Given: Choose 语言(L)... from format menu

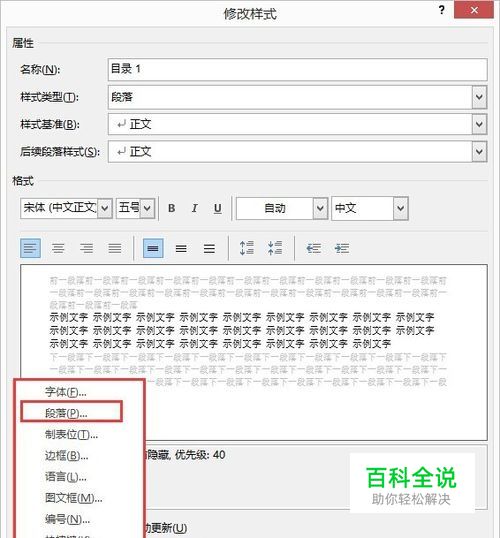Looking at the screenshot, I should [66, 477].
